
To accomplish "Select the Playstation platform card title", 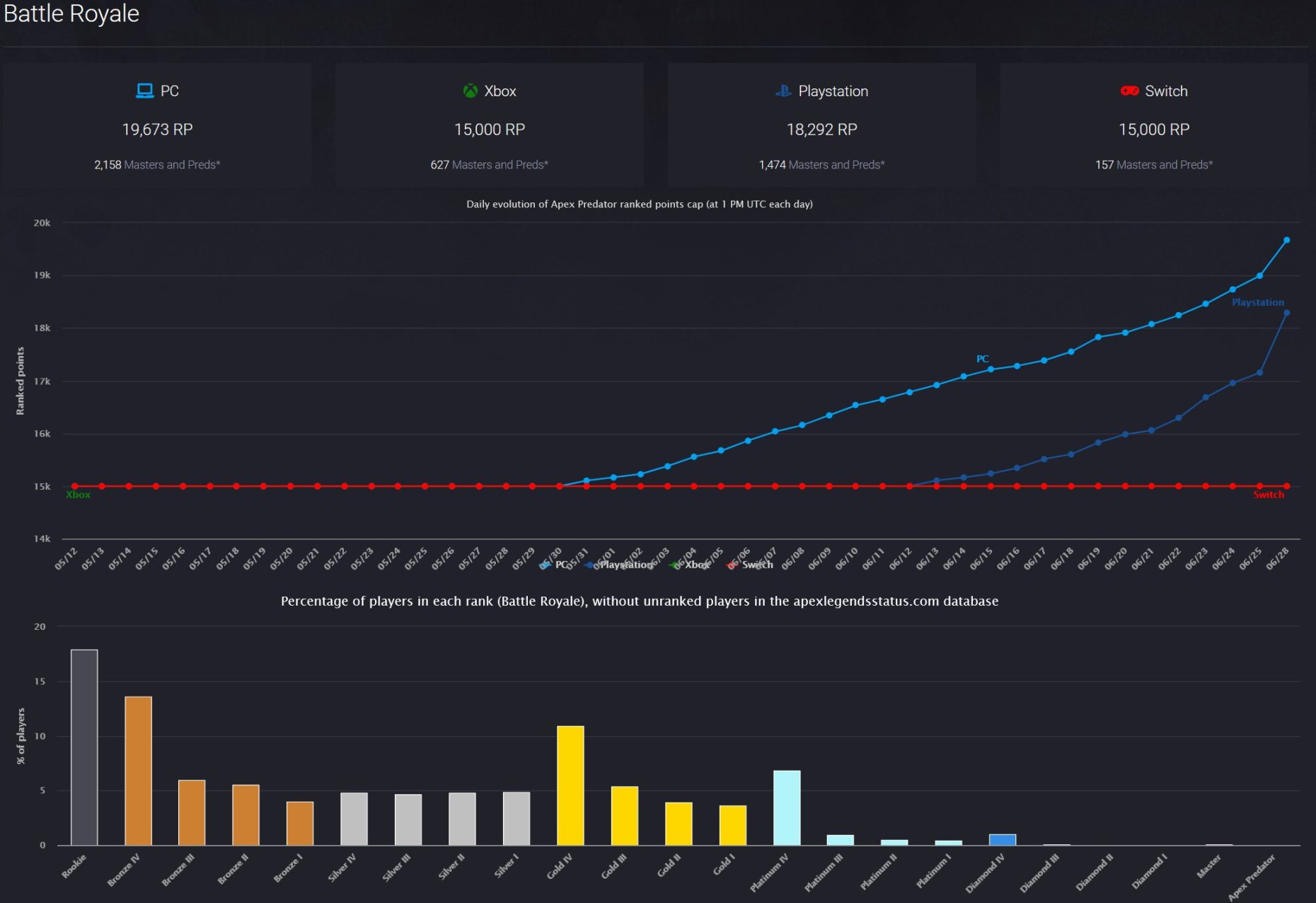I will click(833, 91).
